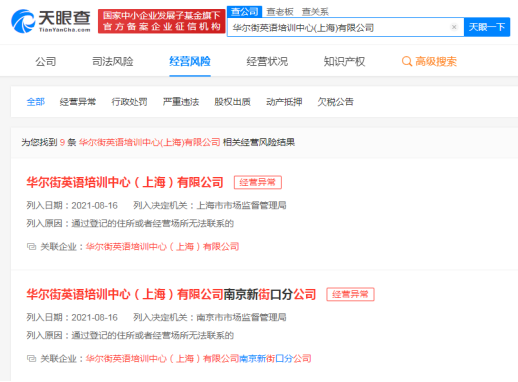Open the 司法风险 navigation tab

pos(112,61)
